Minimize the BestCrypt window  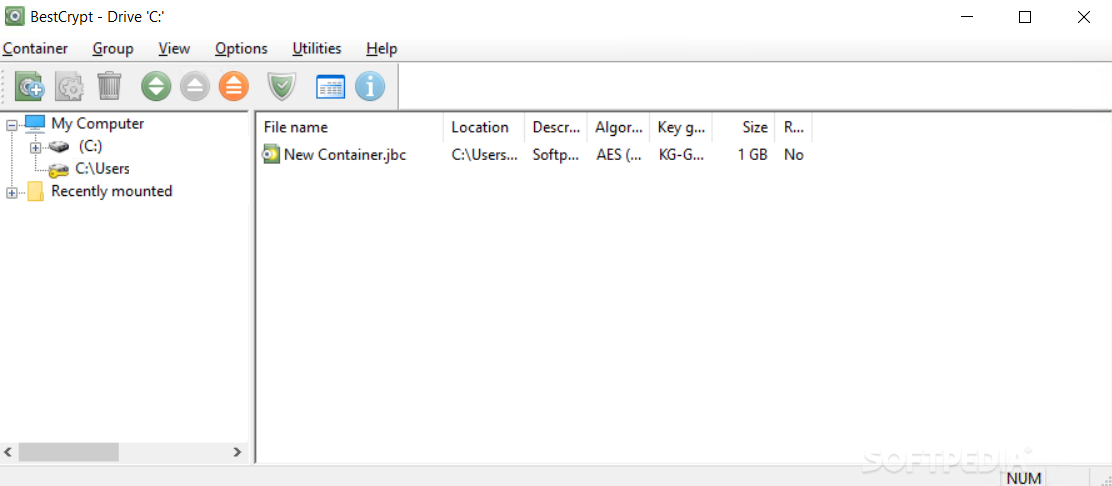tap(966, 18)
